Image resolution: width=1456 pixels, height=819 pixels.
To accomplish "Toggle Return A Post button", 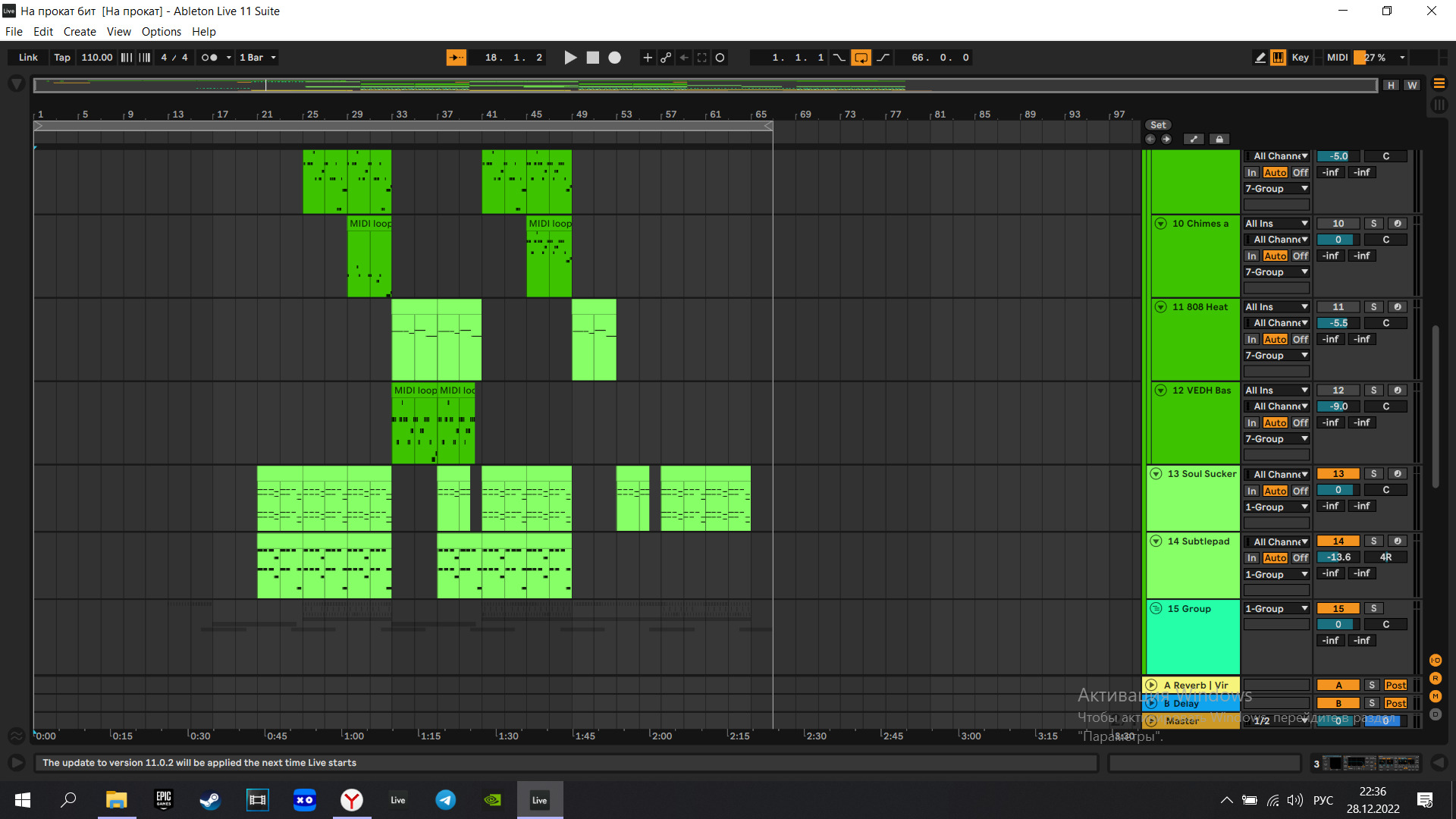I will click(1395, 686).
